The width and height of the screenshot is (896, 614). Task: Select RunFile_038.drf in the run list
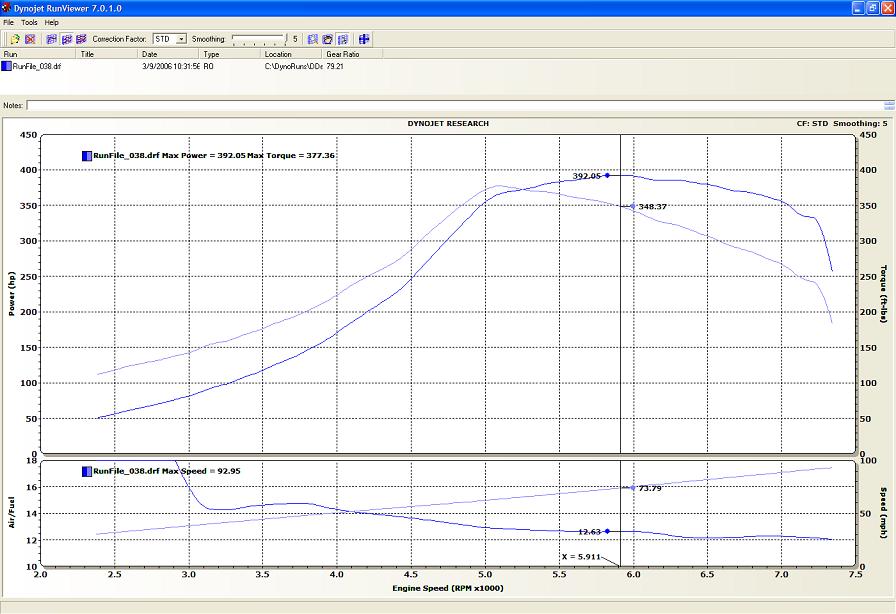[x=37, y=66]
